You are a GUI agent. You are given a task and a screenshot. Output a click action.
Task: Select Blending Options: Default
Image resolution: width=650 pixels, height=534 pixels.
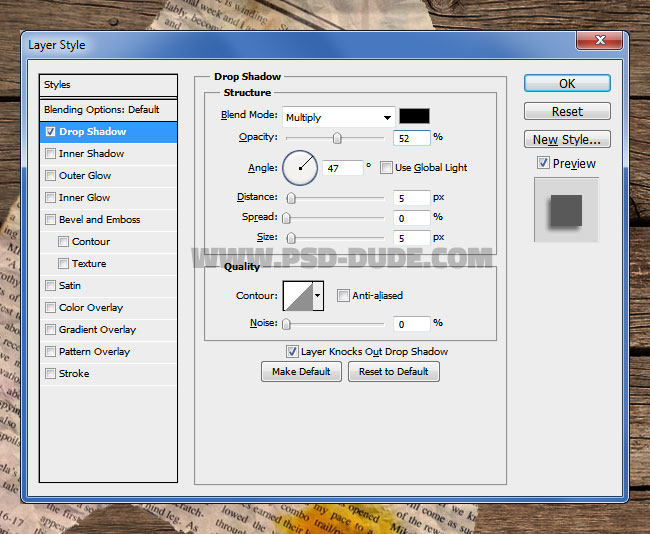point(101,110)
